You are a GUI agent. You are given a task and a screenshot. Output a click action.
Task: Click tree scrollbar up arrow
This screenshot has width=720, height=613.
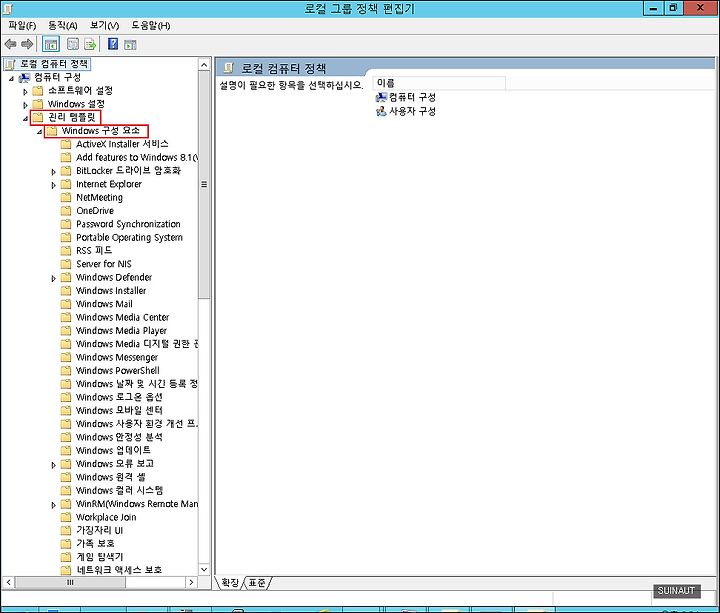(204, 65)
